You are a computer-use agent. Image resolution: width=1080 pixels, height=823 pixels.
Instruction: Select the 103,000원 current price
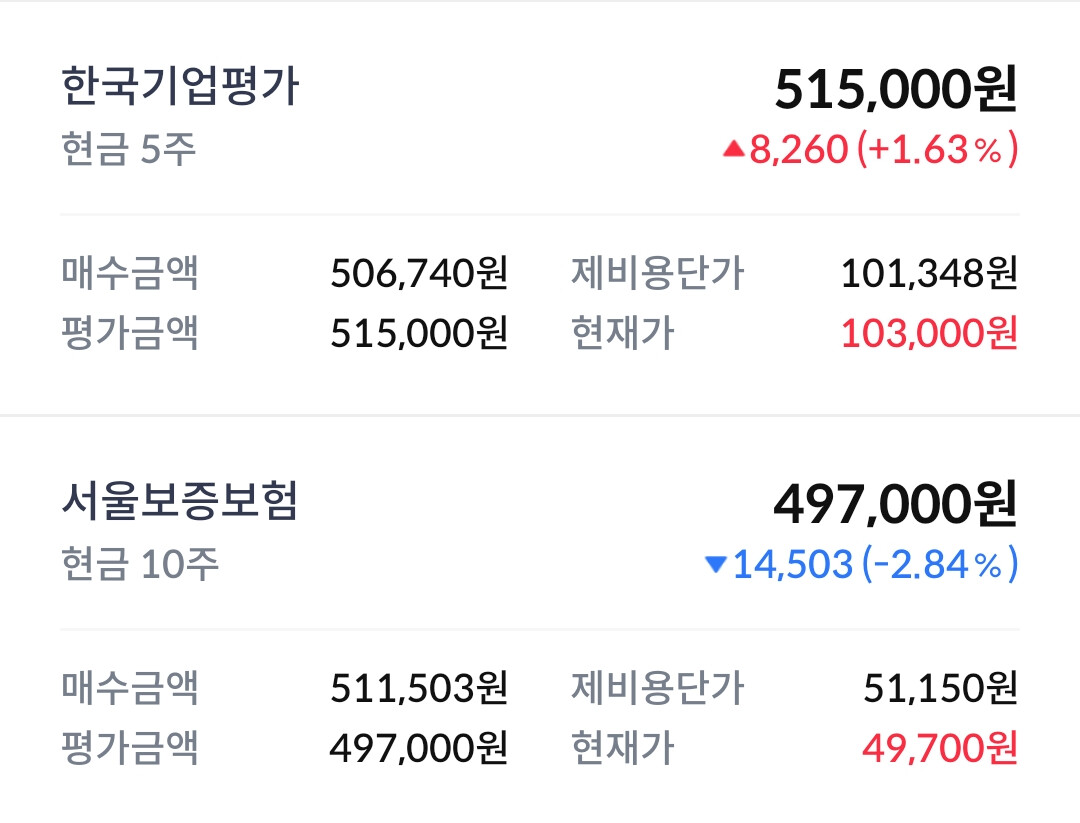click(929, 333)
